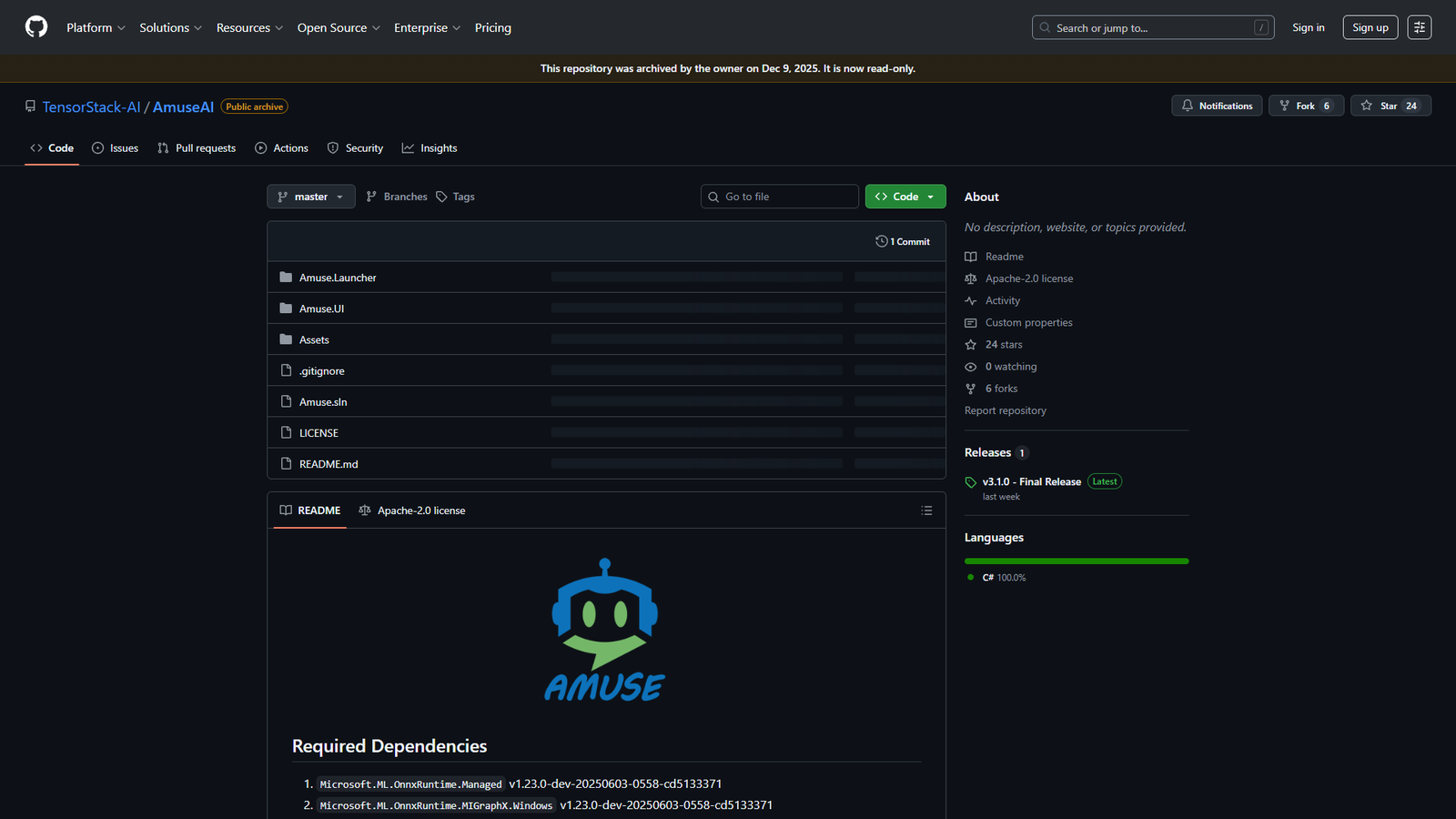This screenshot has height=819, width=1456.
Task: Switch to the Actions tab
Action: click(x=281, y=148)
